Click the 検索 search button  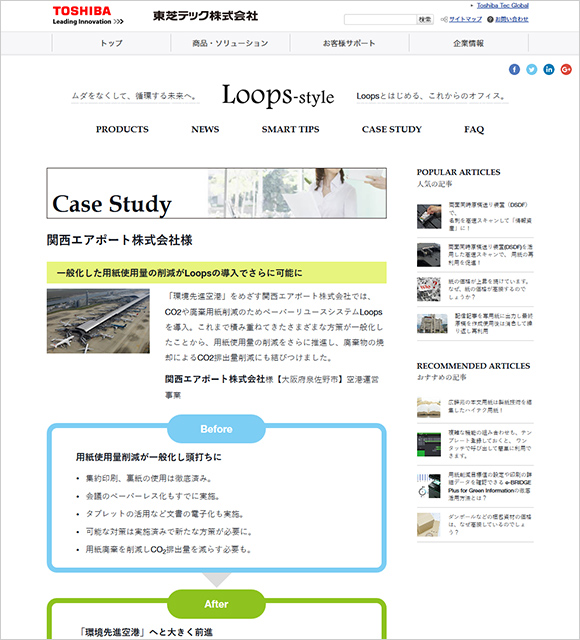click(x=425, y=19)
